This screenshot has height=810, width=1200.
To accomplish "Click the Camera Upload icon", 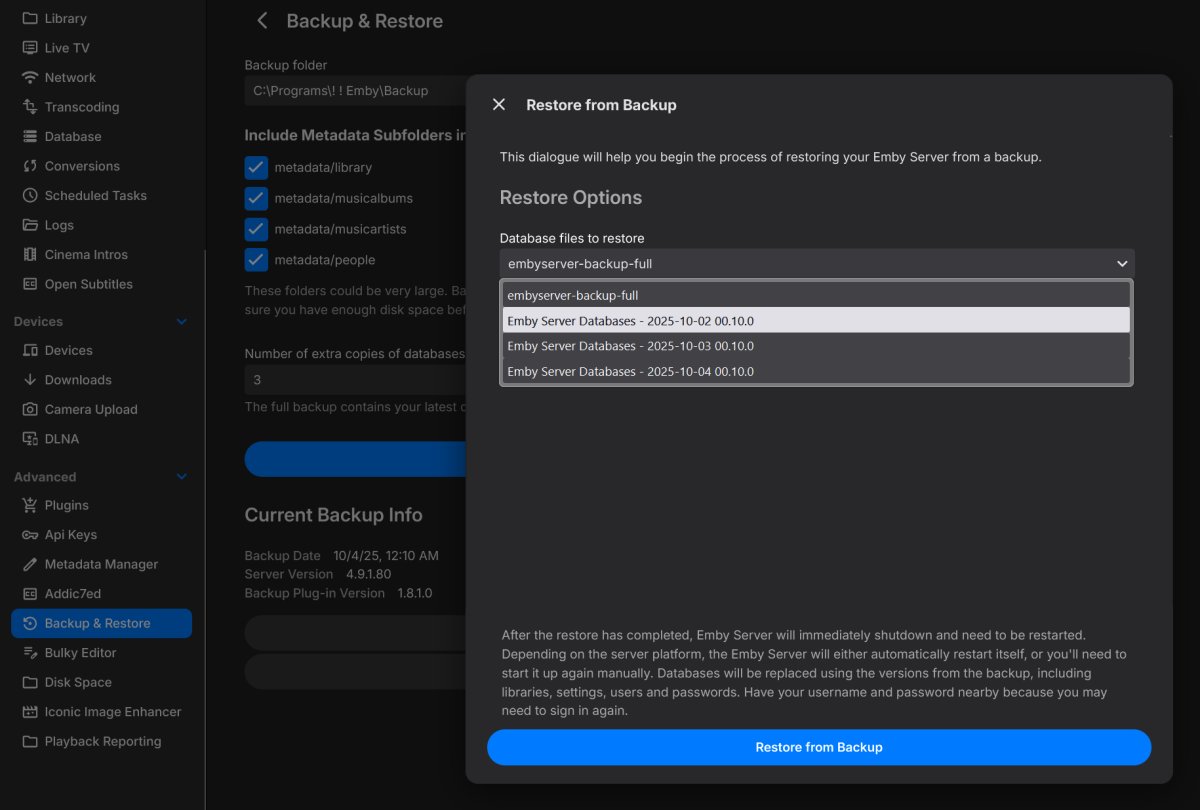I will [x=29, y=410].
